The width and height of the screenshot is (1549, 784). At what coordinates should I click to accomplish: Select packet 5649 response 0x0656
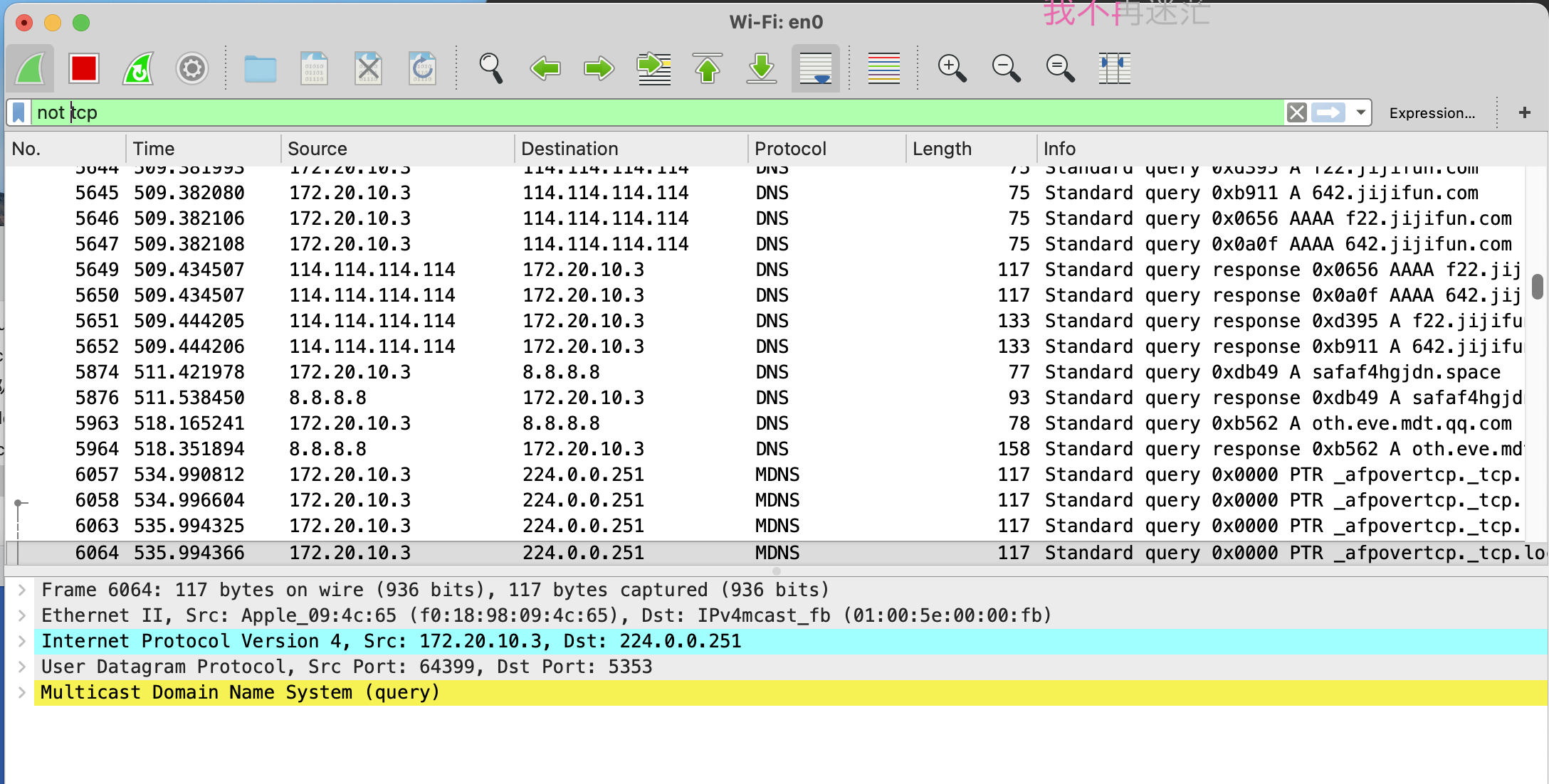(x=765, y=270)
